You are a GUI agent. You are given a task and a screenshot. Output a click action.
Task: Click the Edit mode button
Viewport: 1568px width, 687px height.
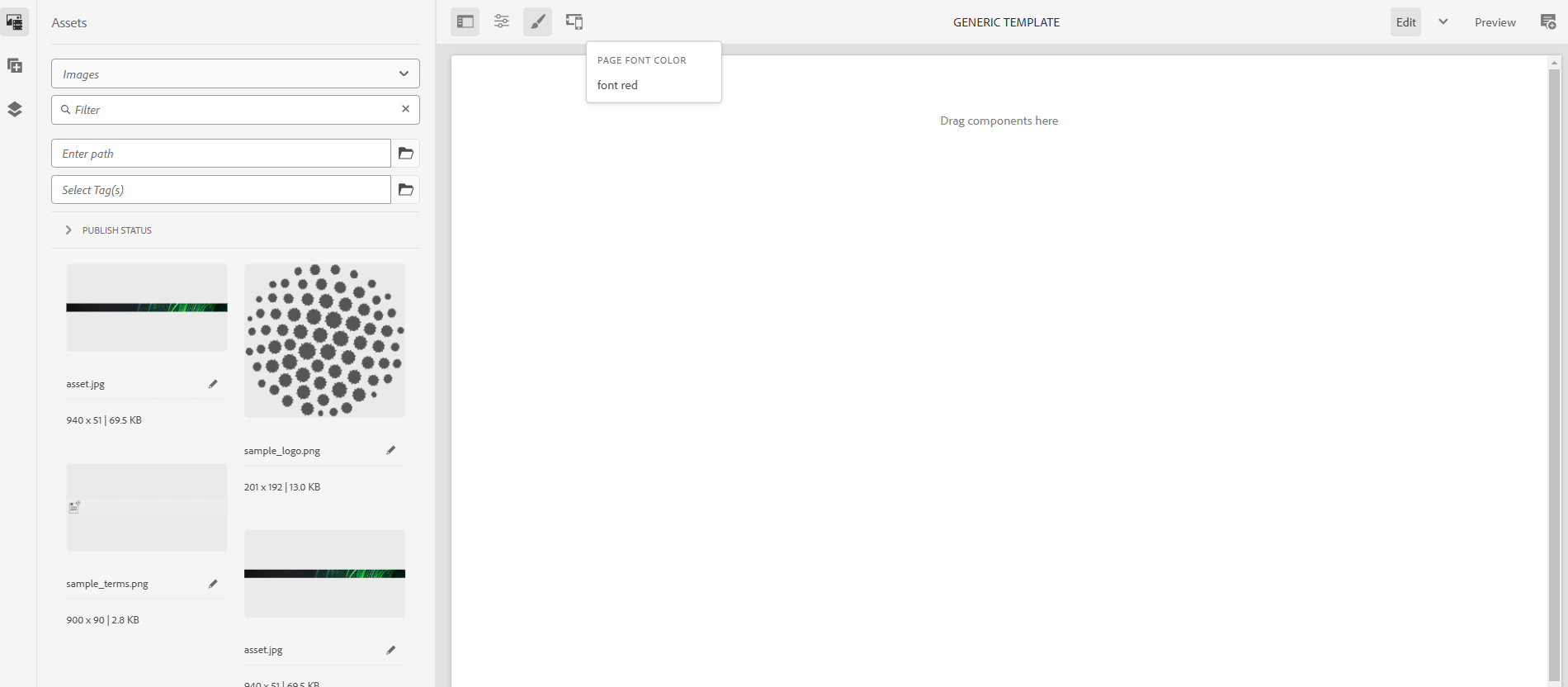pos(1405,22)
